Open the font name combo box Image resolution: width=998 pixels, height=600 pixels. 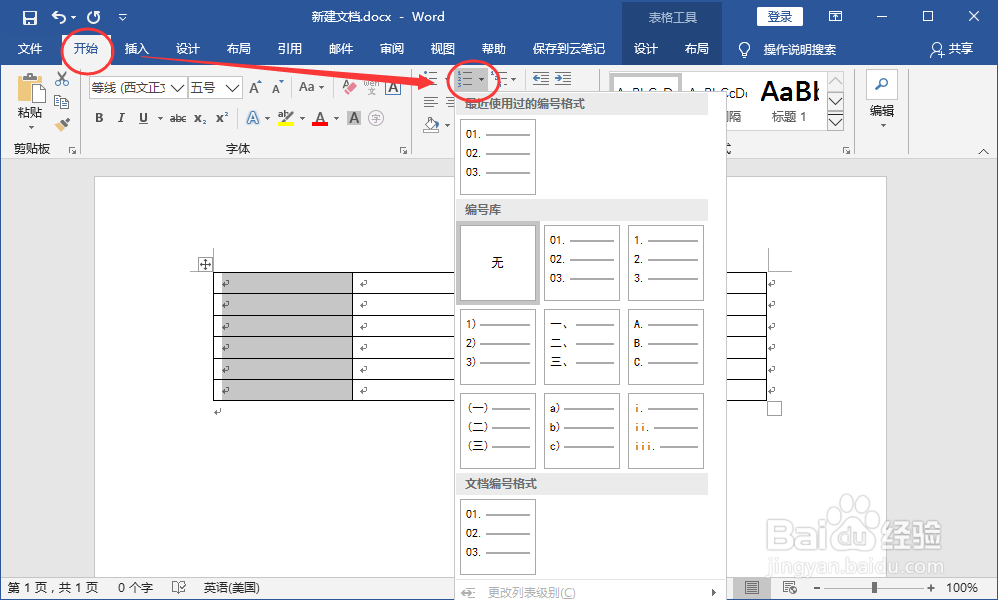[138, 87]
